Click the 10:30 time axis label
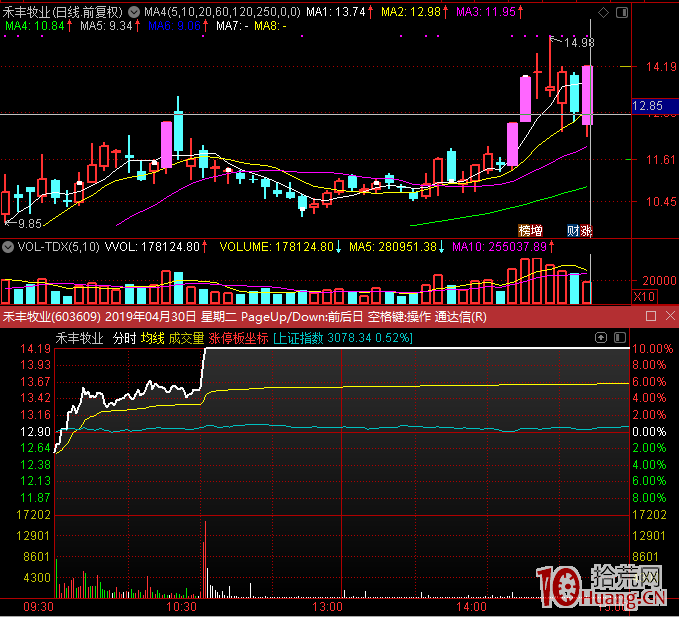This screenshot has height=617, width=679. click(181, 607)
